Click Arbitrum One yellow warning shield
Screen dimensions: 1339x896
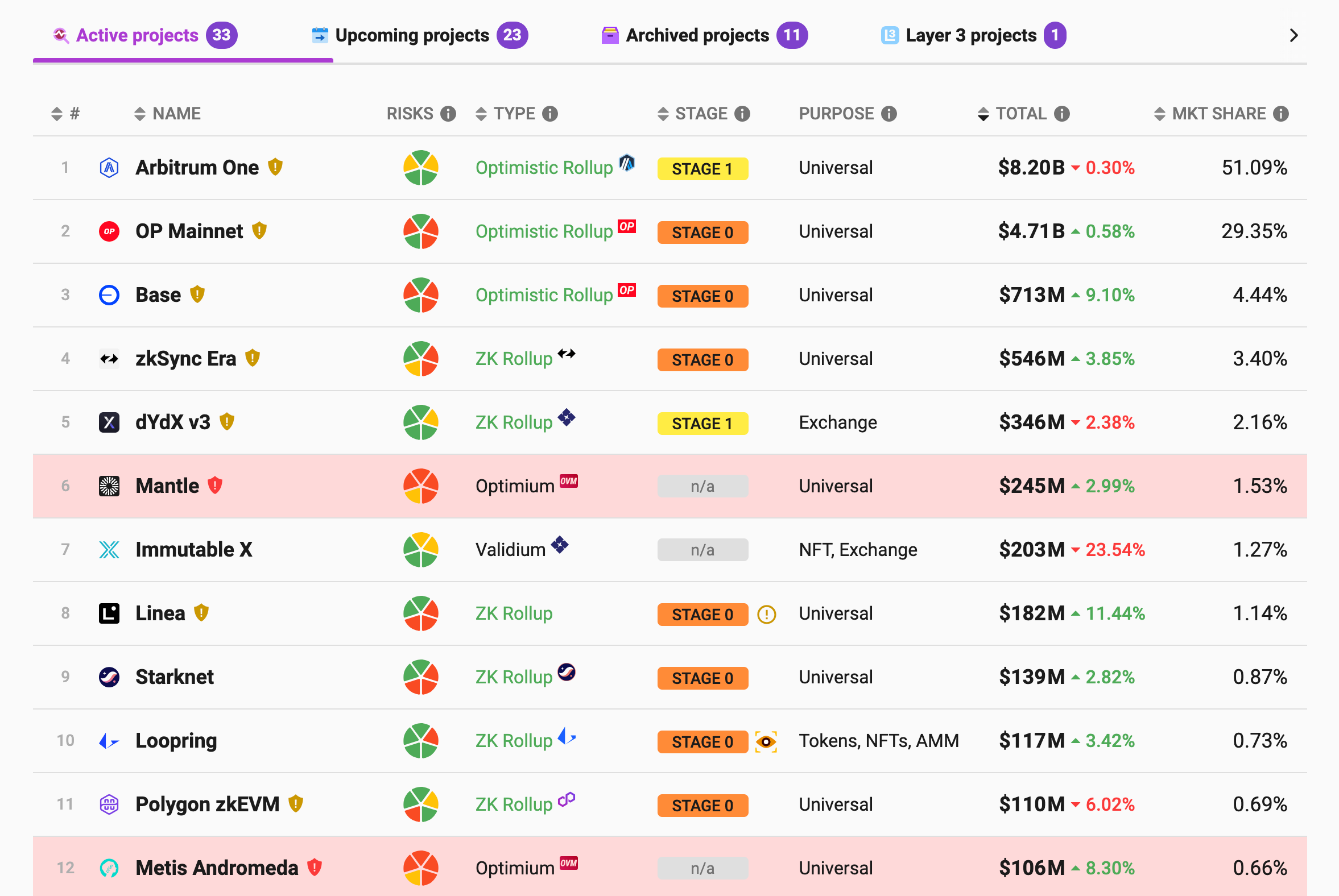275,167
